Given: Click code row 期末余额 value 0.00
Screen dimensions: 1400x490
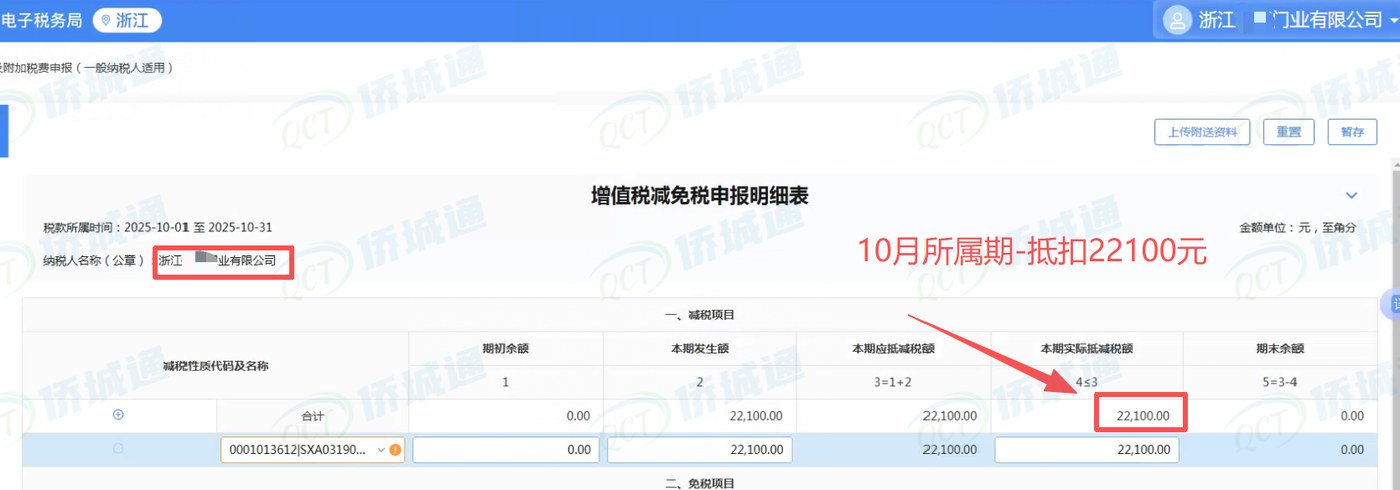Looking at the screenshot, I should tap(1352, 450).
